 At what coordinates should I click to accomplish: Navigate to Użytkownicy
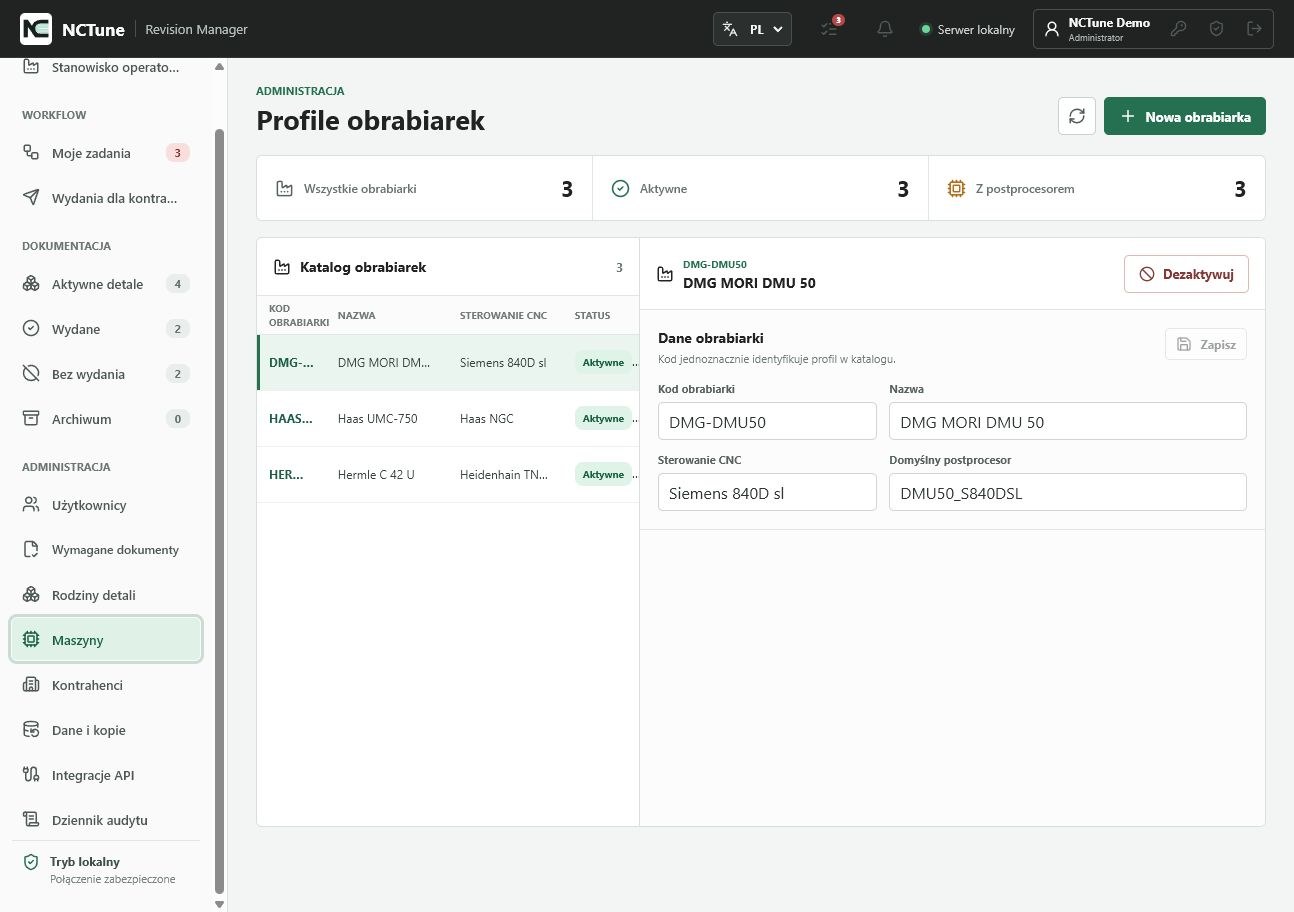tap(106, 505)
